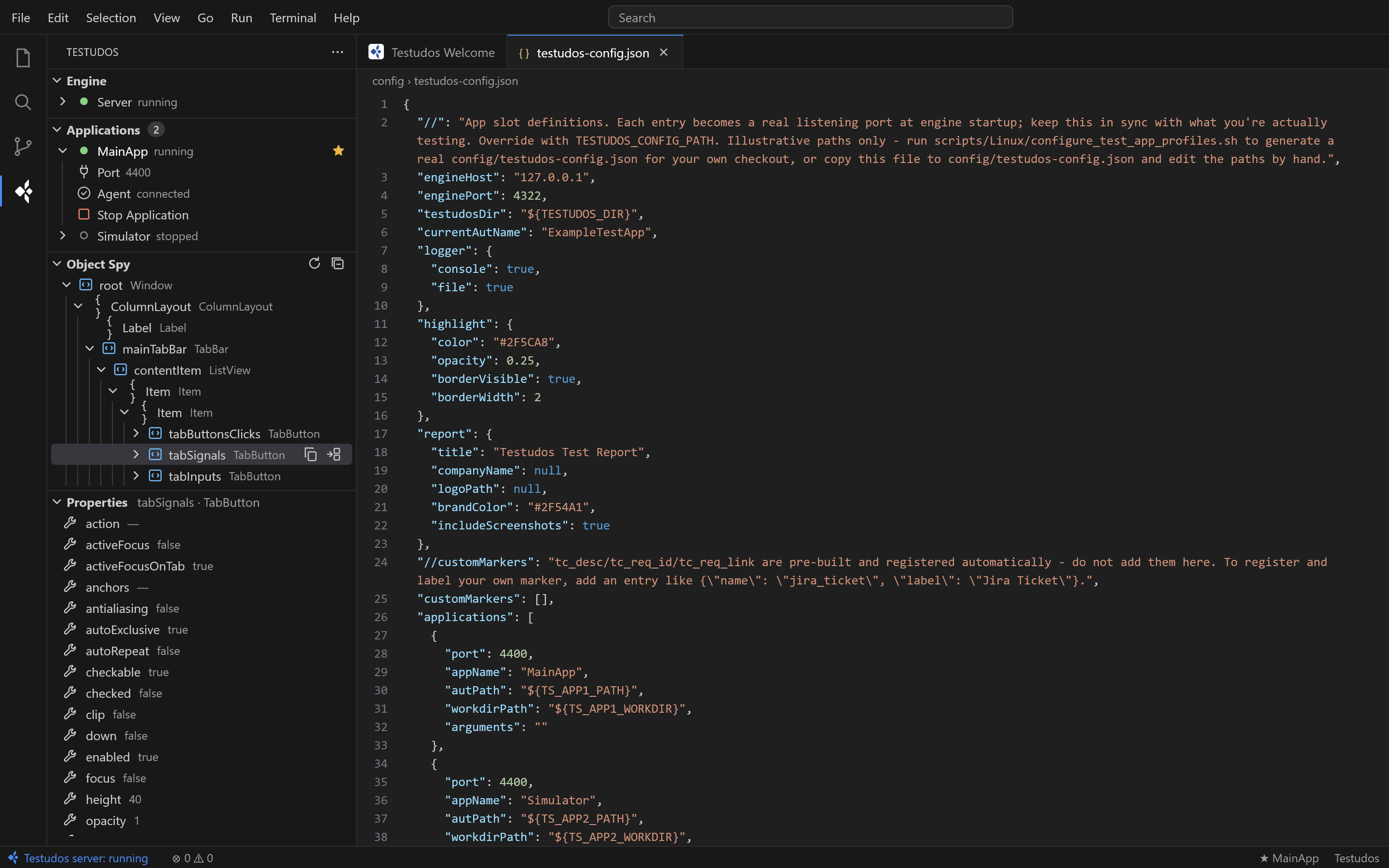Expand the tabInputs TabButton node
This screenshot has width=1389, height=868.
136,476
